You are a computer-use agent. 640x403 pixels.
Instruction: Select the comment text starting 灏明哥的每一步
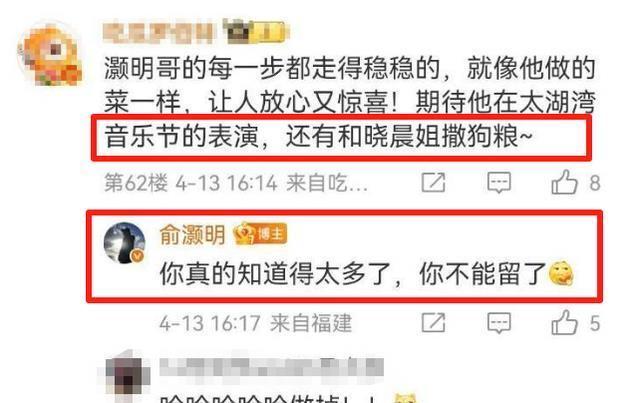point(349,102)
